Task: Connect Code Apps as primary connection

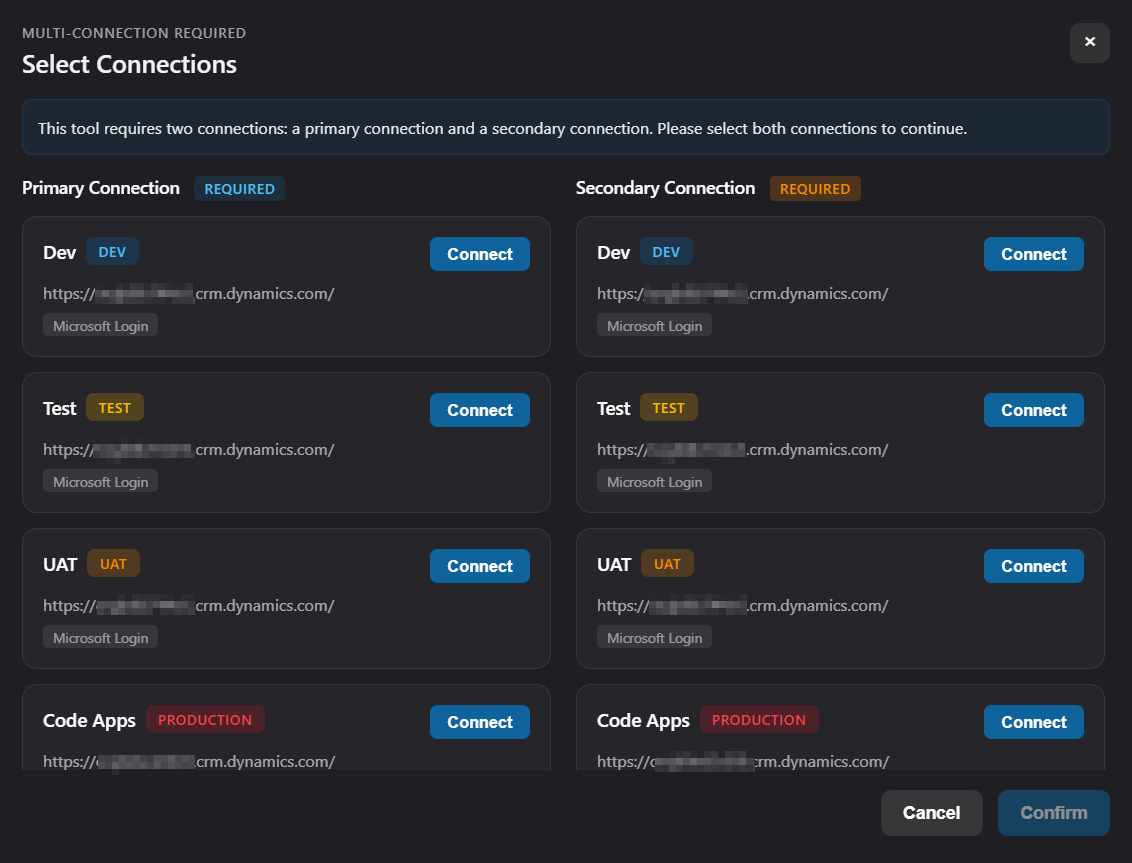Action: pyautogui.click(x=479, y=722)
